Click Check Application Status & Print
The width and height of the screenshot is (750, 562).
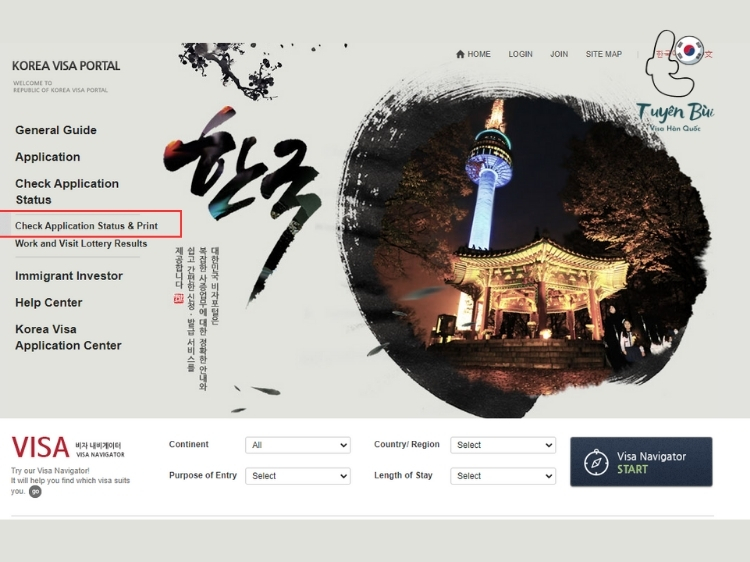point(87,226)
